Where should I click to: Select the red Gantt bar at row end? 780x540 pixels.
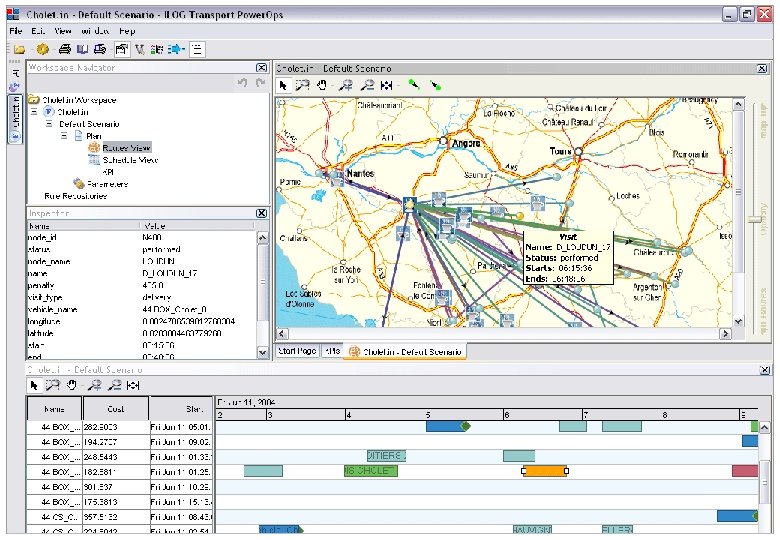point(745,471)
